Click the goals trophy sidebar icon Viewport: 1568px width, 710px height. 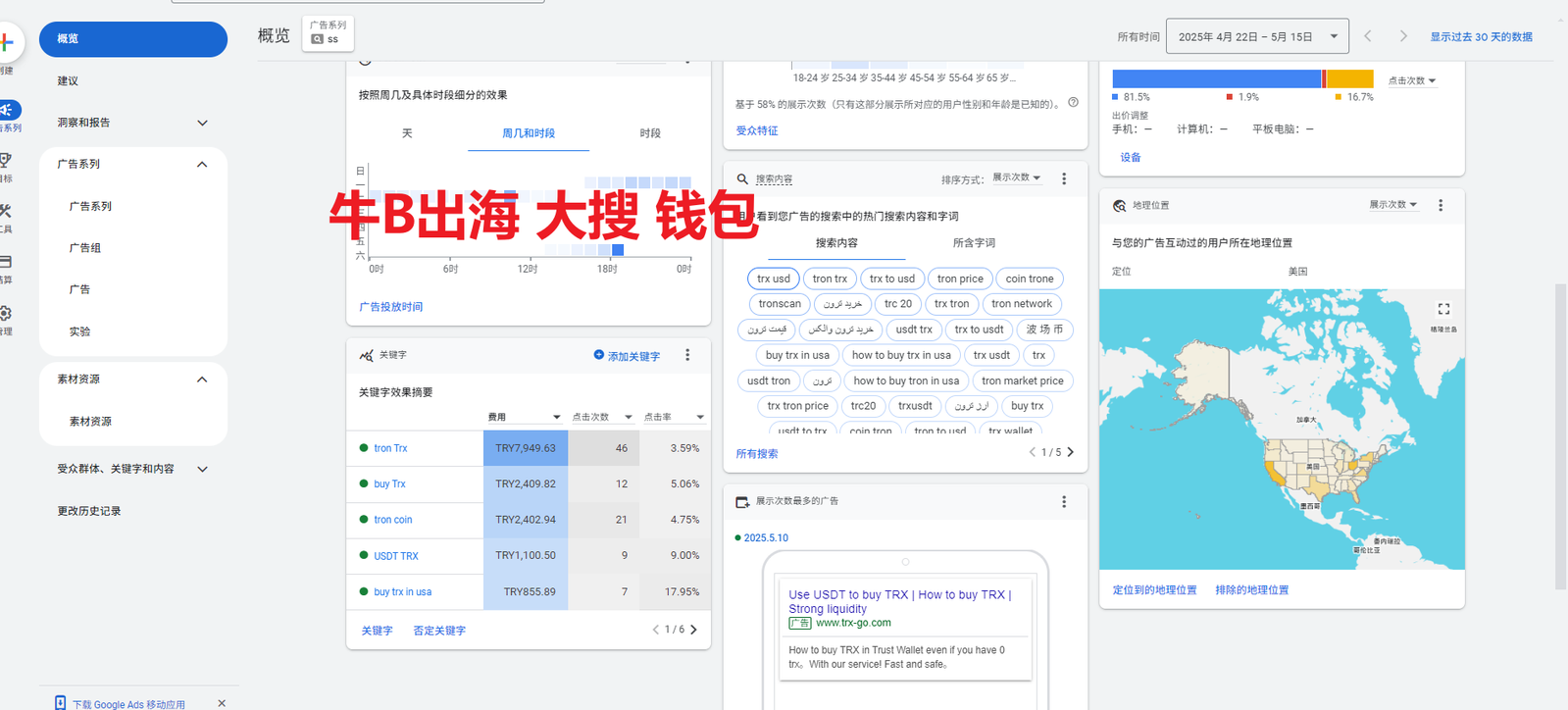click(x=5, y=160)
